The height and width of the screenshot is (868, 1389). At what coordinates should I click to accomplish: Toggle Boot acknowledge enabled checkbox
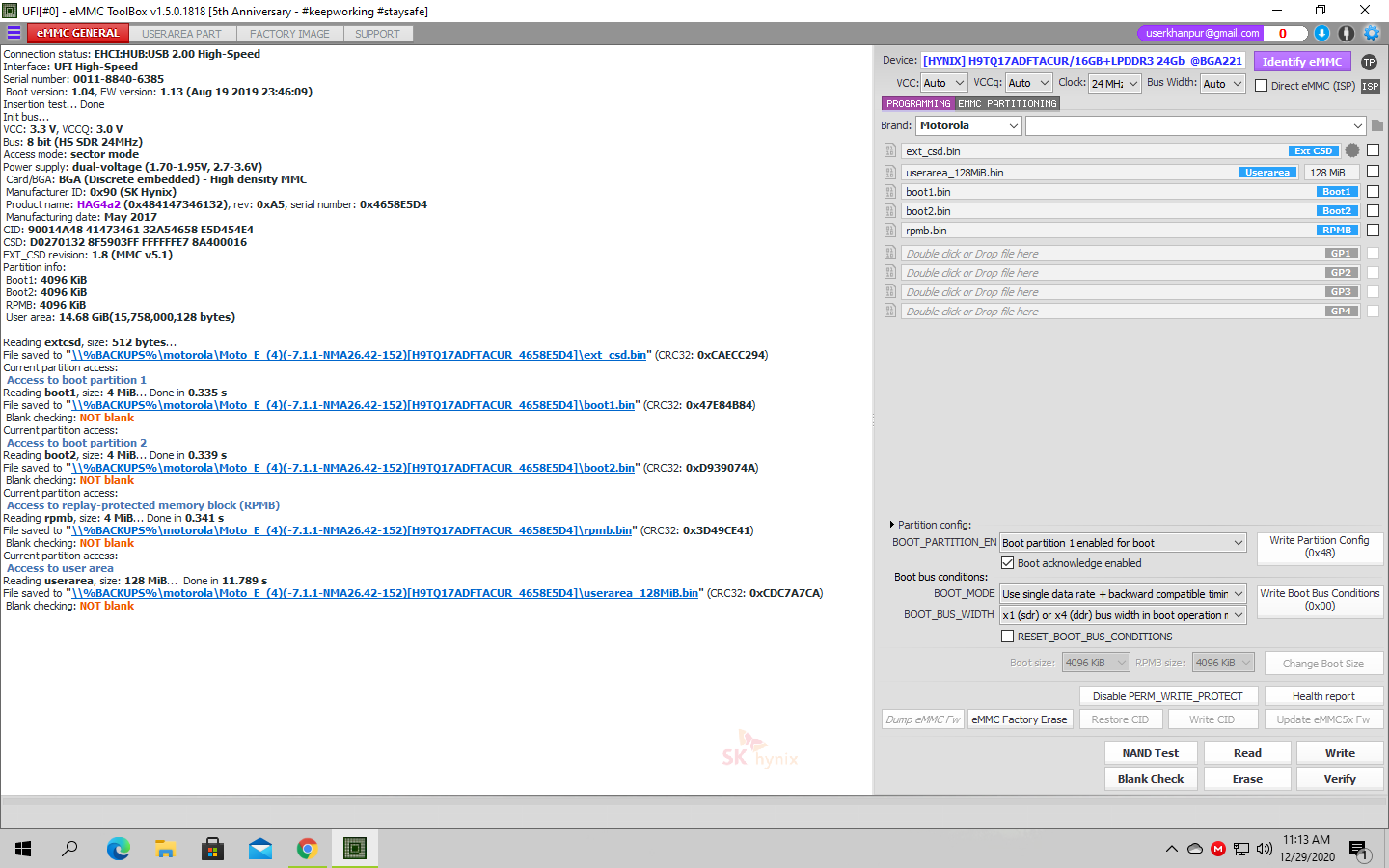(1007, 563)
